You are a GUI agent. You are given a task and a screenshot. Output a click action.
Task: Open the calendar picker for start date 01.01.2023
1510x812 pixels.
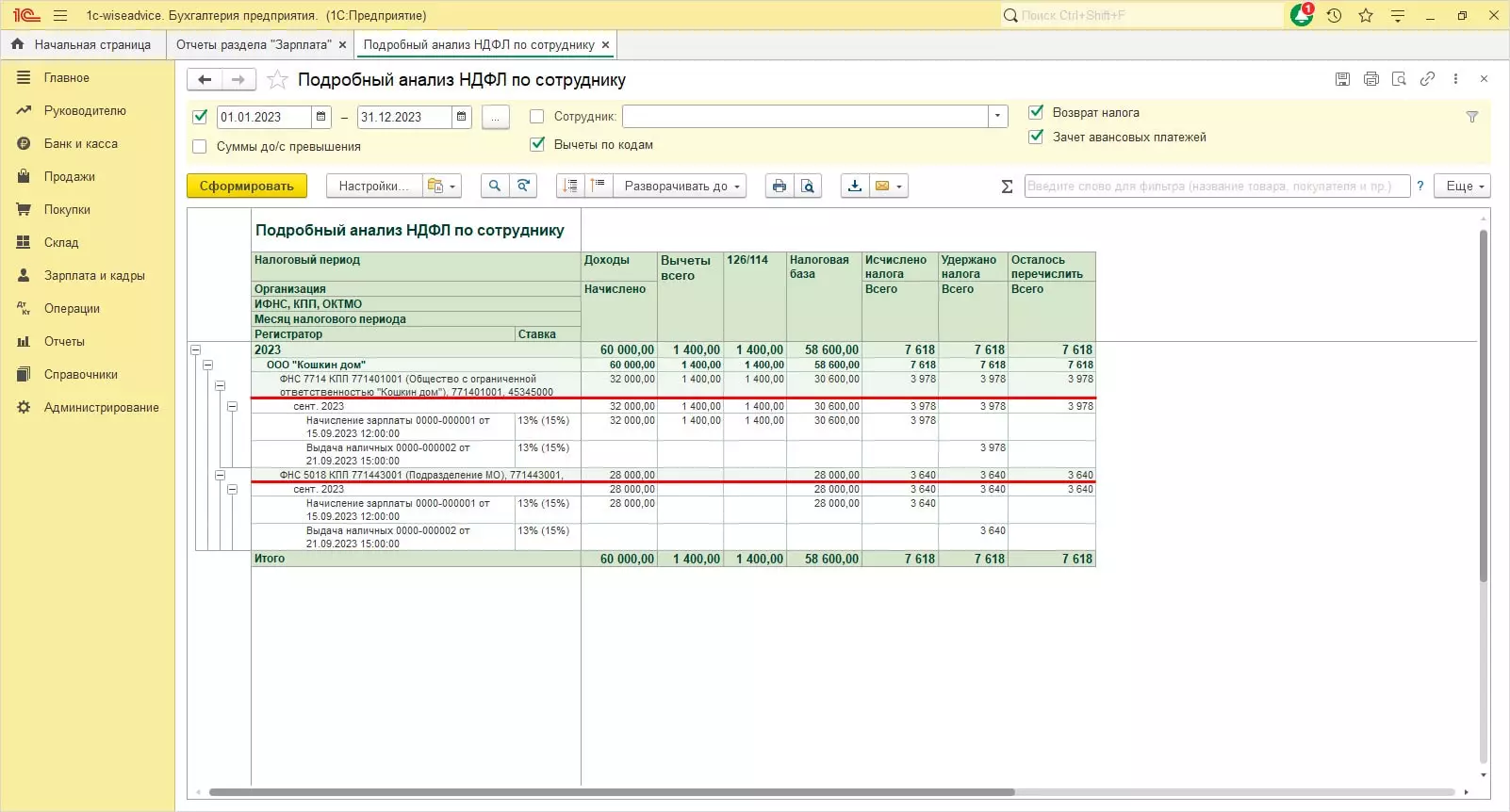coord(321,117)
